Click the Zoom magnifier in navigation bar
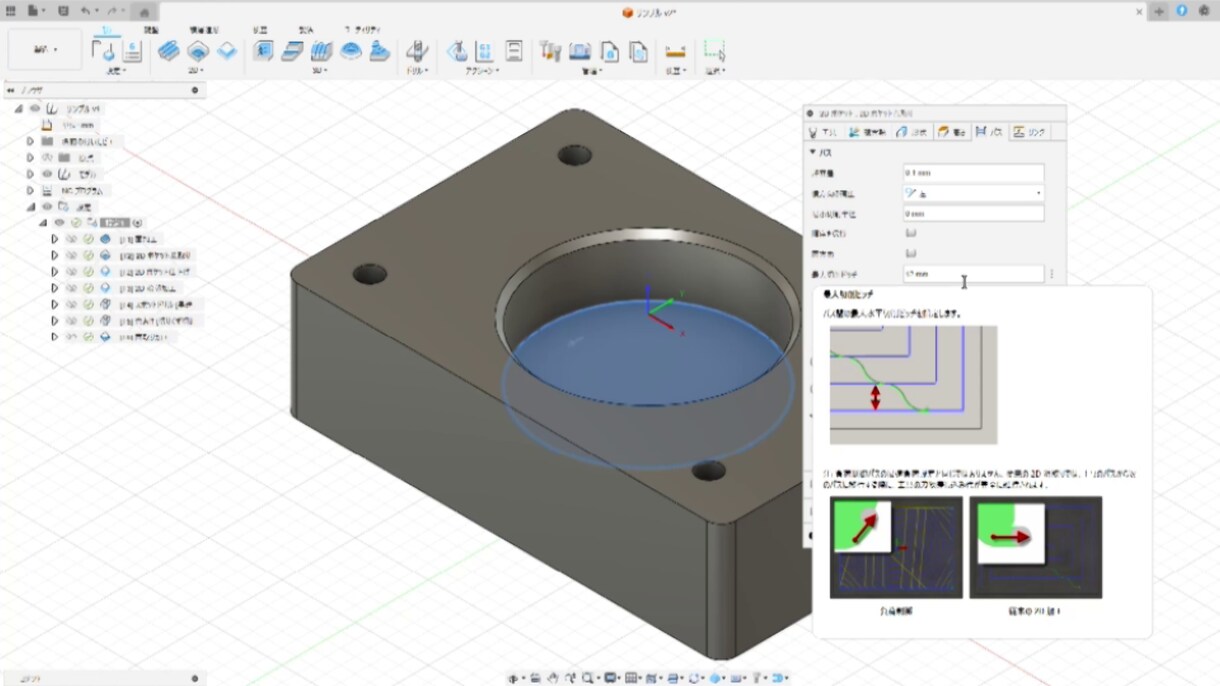1220x686 pixels. click(589, 678)
